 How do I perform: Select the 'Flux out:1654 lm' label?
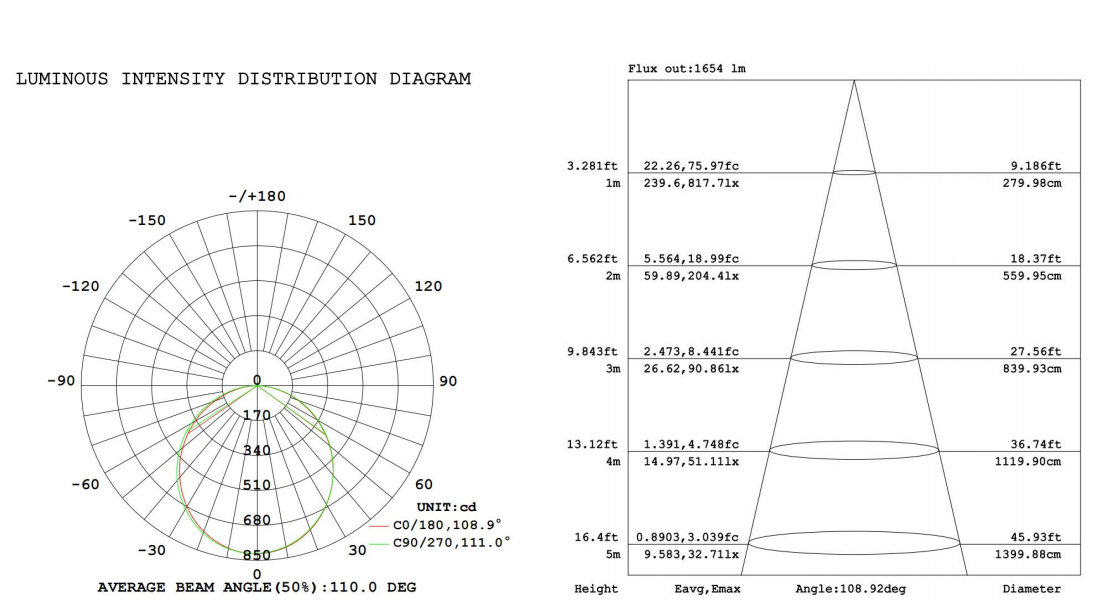[686, 69]
